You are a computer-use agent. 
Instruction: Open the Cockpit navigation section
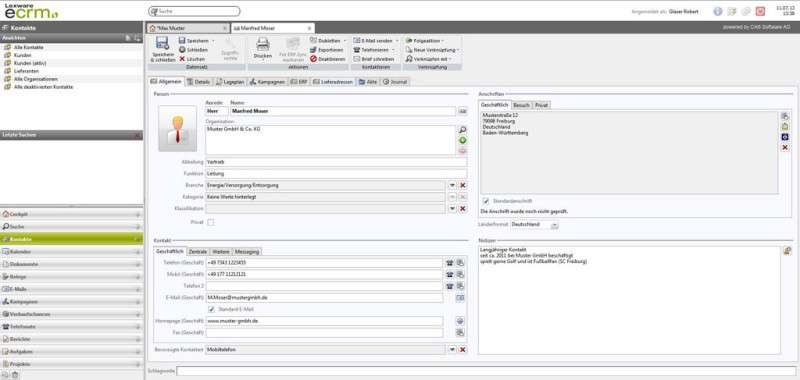[71, 214]
